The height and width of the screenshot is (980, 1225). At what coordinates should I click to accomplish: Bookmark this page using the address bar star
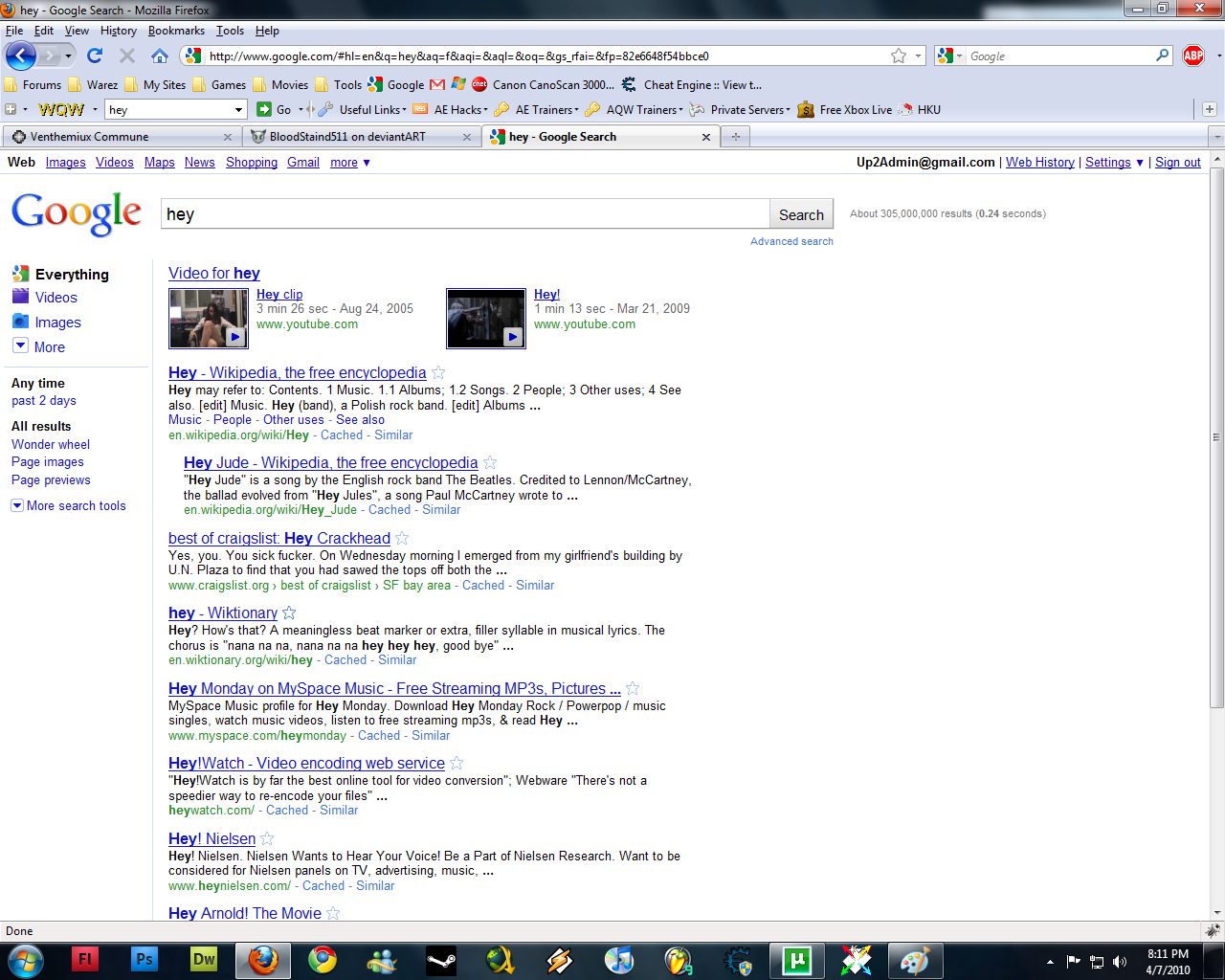[x=899, y=56]
